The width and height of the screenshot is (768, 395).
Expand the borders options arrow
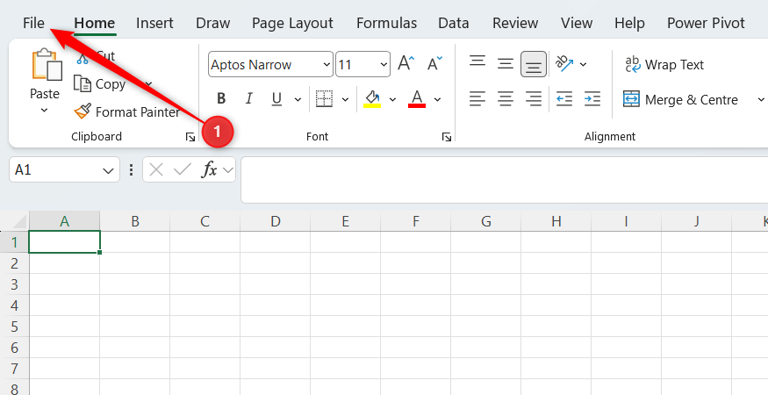coord(345,99)
